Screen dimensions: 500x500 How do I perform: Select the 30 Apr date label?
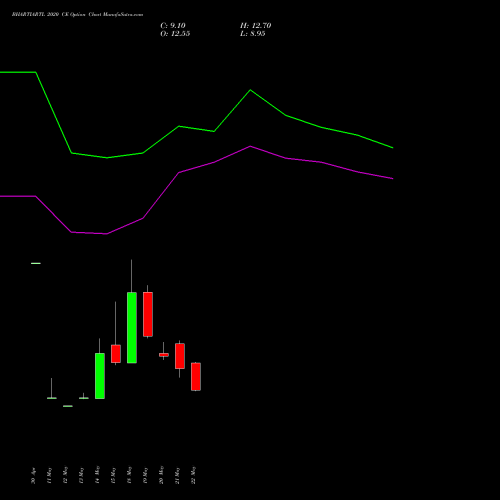(x=33, y=476)
